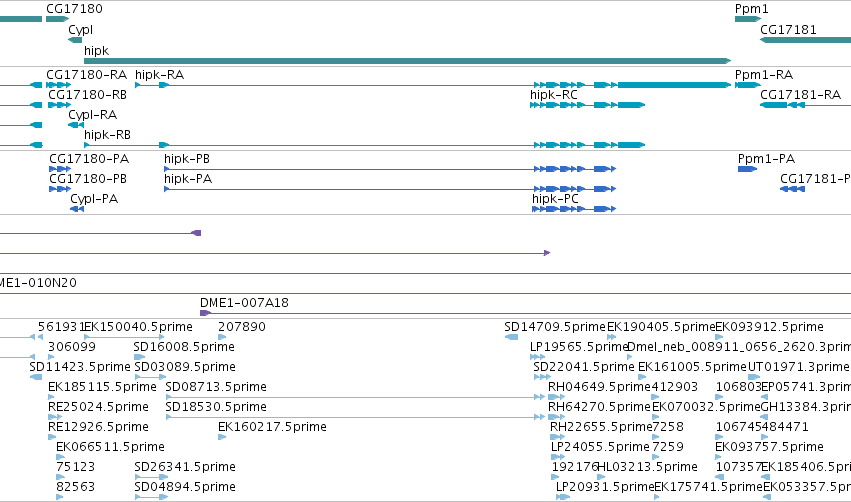Click the Ppm1 gene arrow glyph
The width and height of the screenshot is (851, 502).
click(748, 19)
